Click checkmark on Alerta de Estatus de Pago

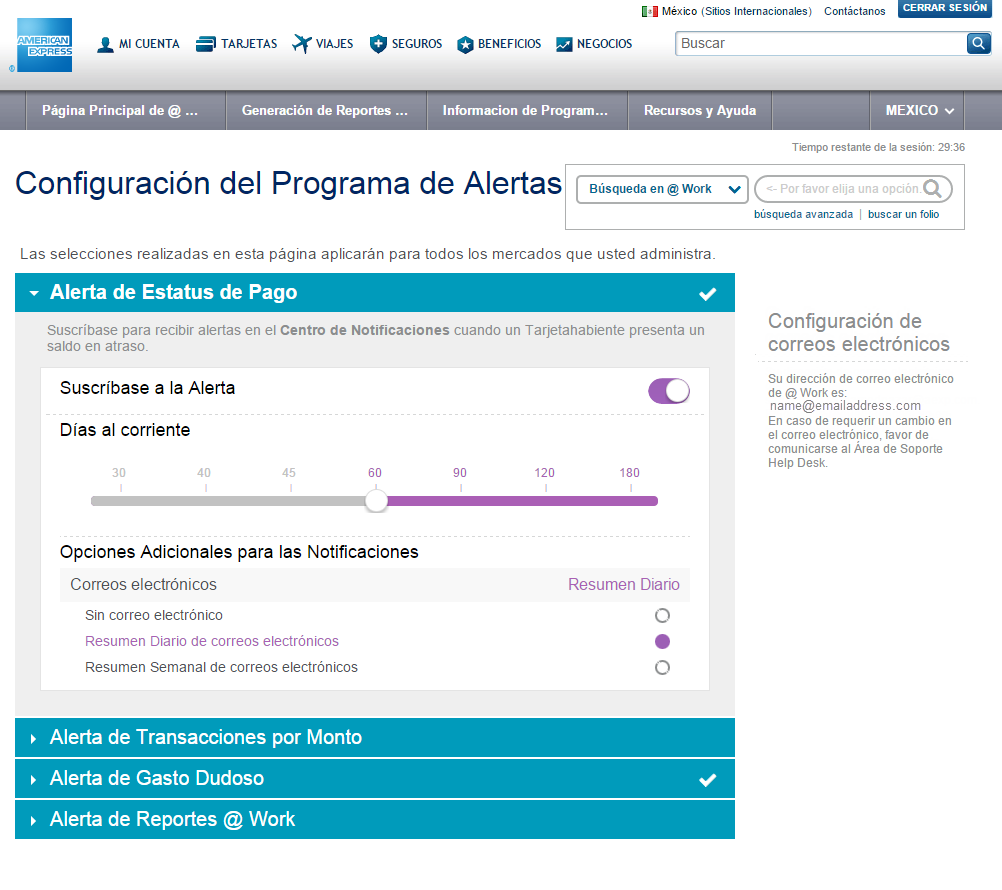(707, 294)
